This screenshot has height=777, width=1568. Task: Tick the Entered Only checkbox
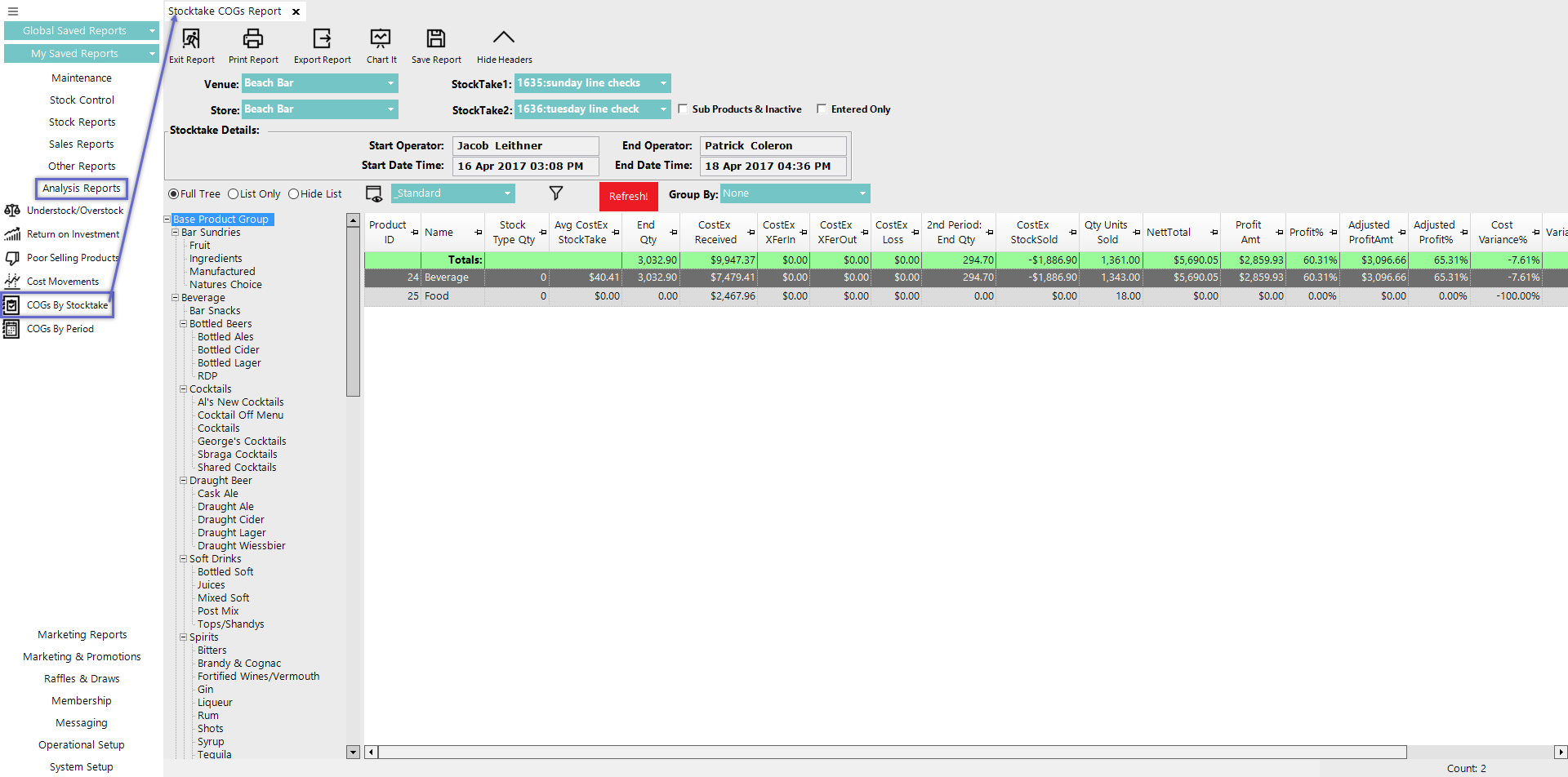point(822,109)
